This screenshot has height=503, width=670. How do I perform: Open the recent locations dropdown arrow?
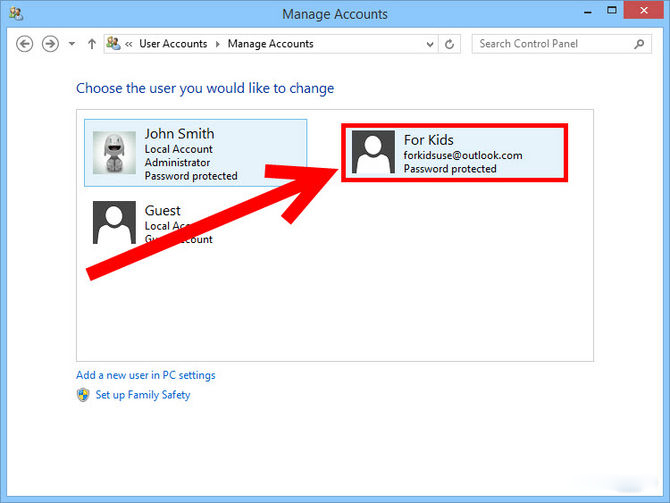(72, 44)
